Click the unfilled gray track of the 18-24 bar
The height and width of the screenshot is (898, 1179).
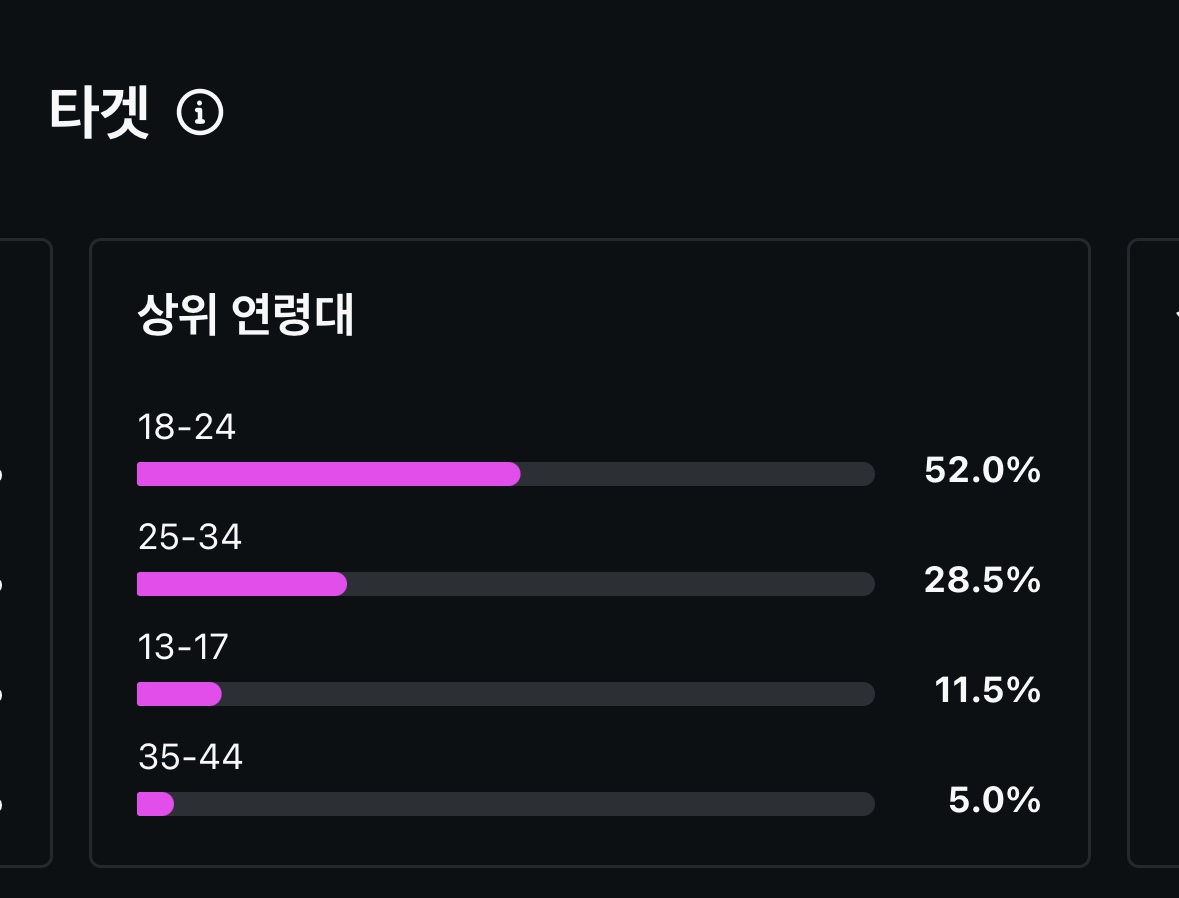pos(698,474)
